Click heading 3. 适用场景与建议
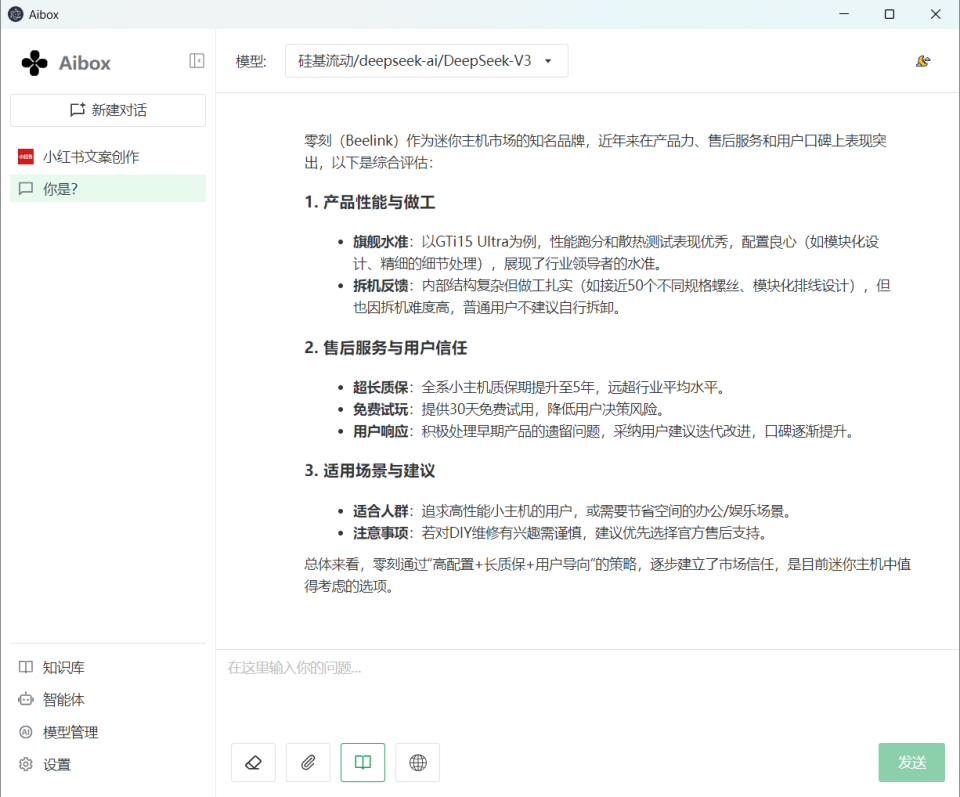 [x=370, y=471]
